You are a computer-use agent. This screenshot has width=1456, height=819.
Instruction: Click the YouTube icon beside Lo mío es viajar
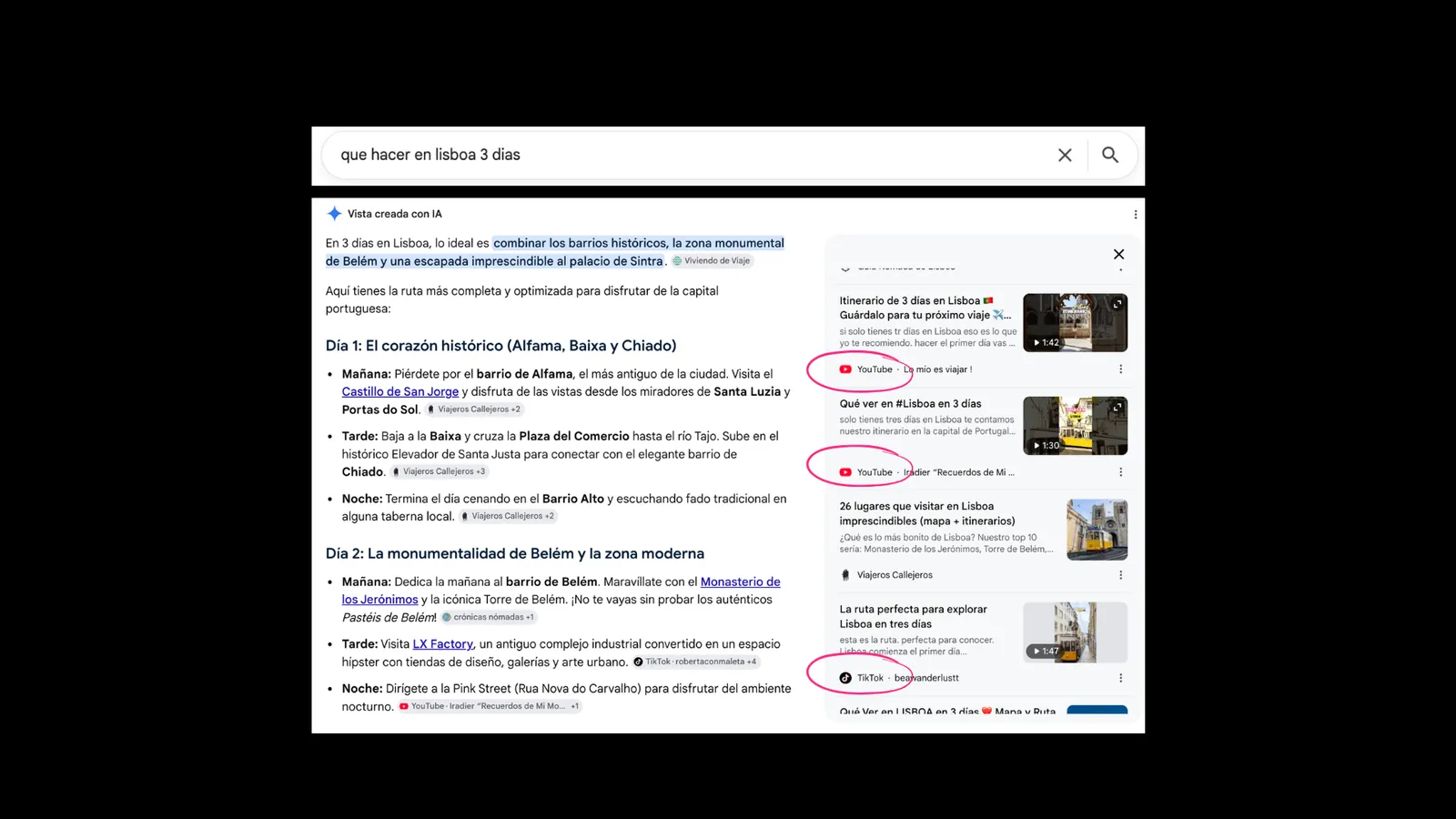click(x=845, y=369)
